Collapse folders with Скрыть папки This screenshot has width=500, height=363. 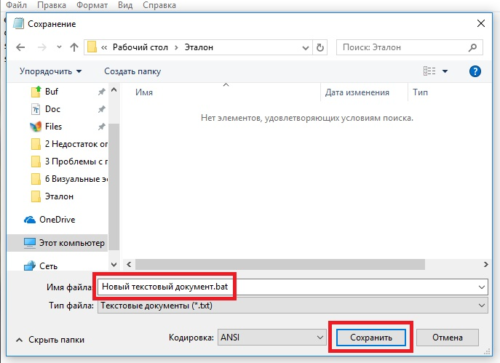pos(50,340)
